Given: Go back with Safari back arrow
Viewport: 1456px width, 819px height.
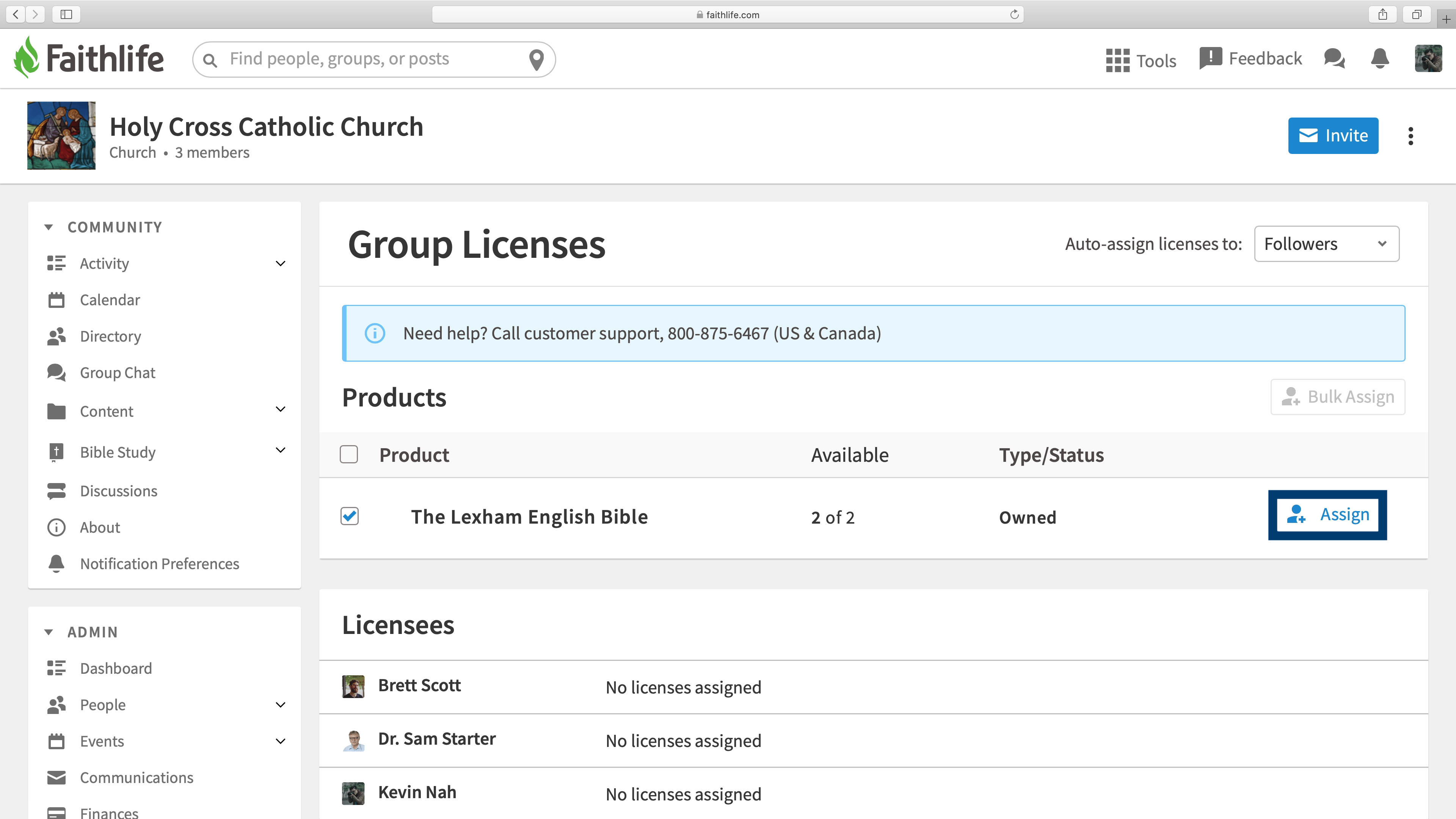Looking at the screenshot, I should click(16, 14).
